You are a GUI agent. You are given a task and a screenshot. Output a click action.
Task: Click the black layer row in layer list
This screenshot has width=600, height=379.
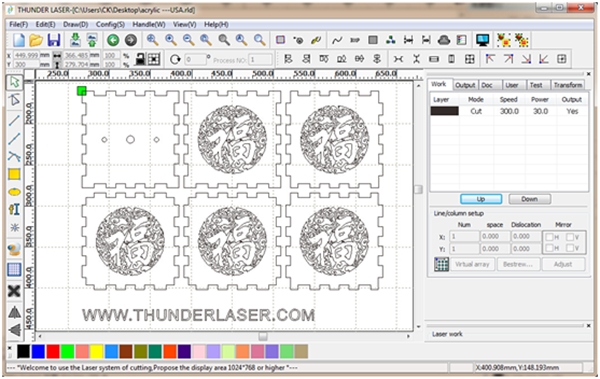coord(509,111)
